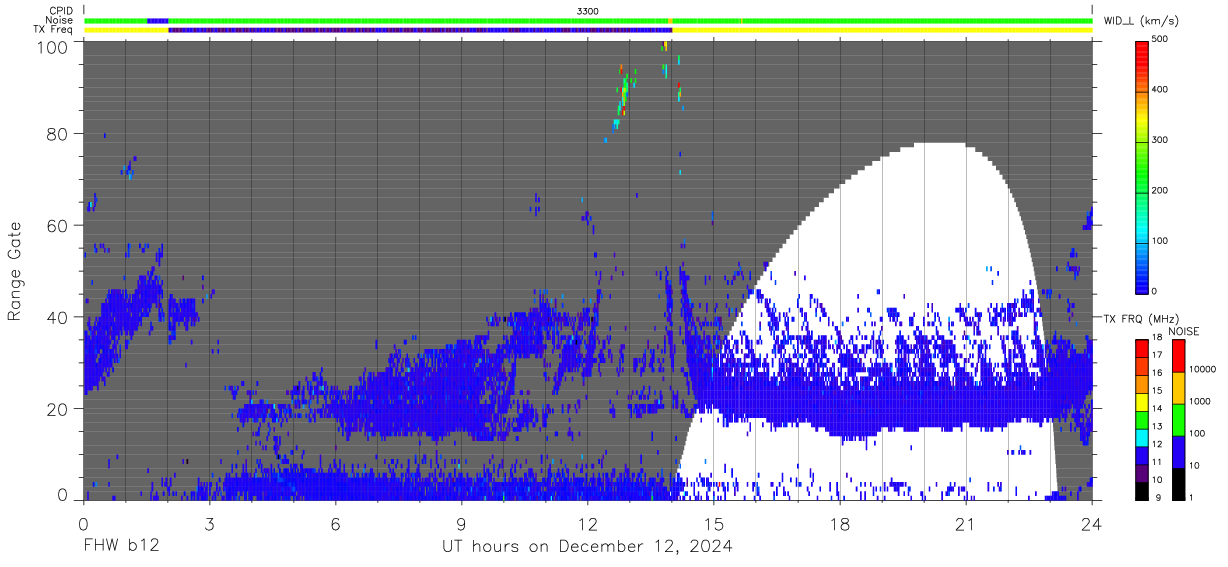The image size is (1228, 567).
Task: Click the 400 label on width colorbar
Action: click(x=1161, y=89)
